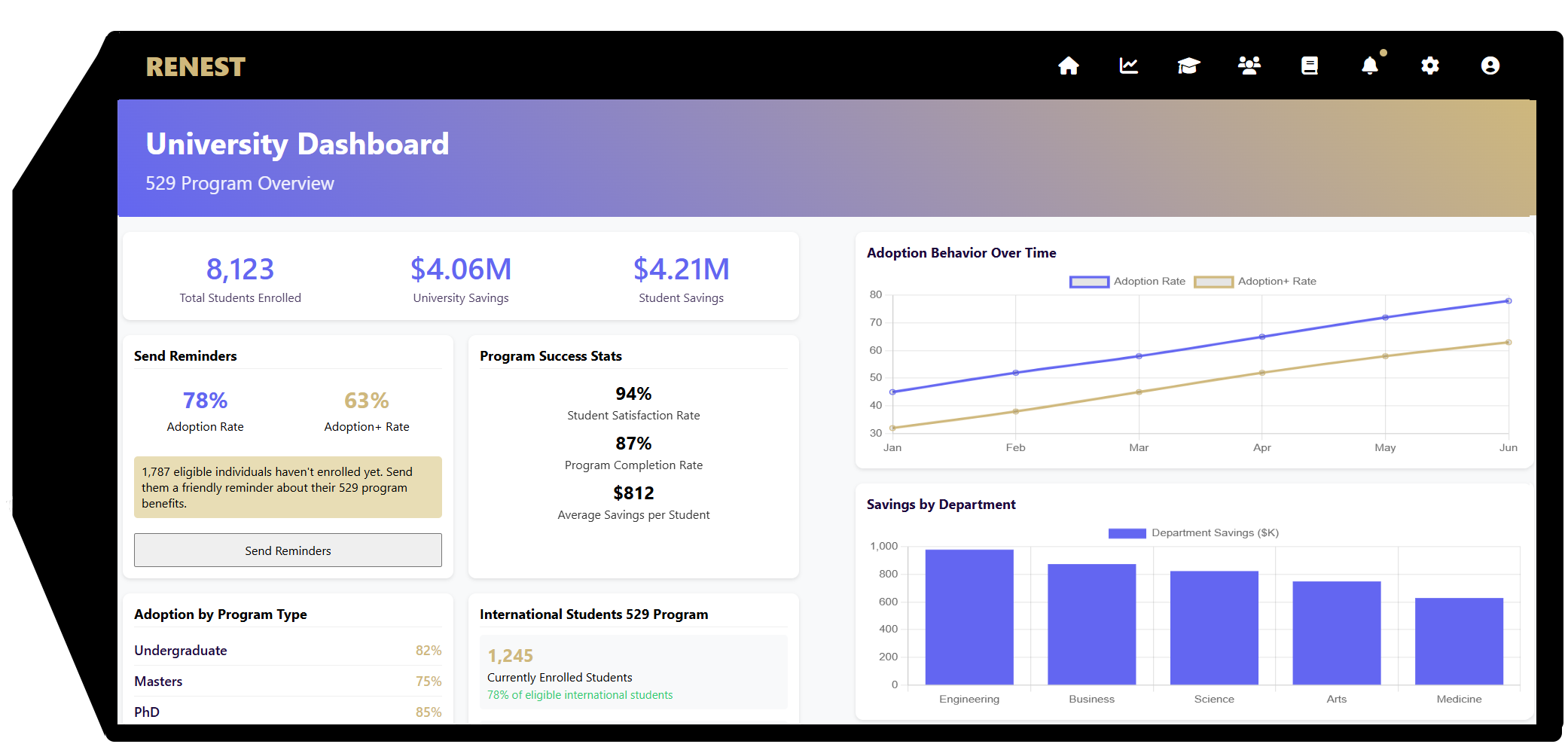1568x744 pixels.
Task: Click the $4.21M Student Savings value
Action: point(682,270)
